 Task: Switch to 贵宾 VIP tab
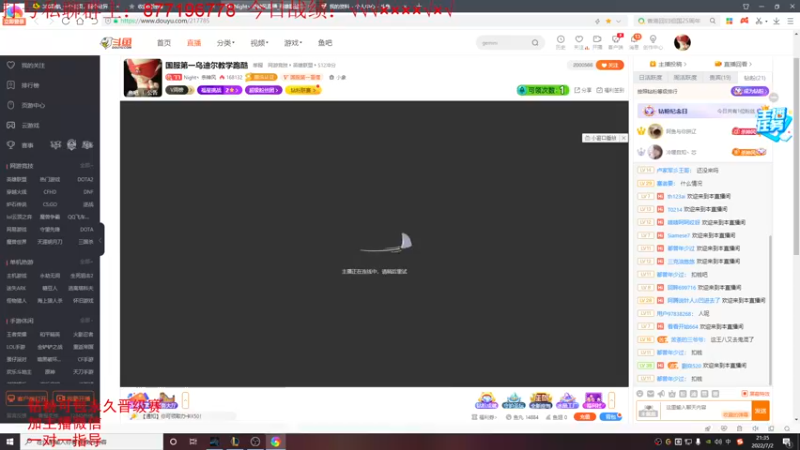click(x=720, y=78)
